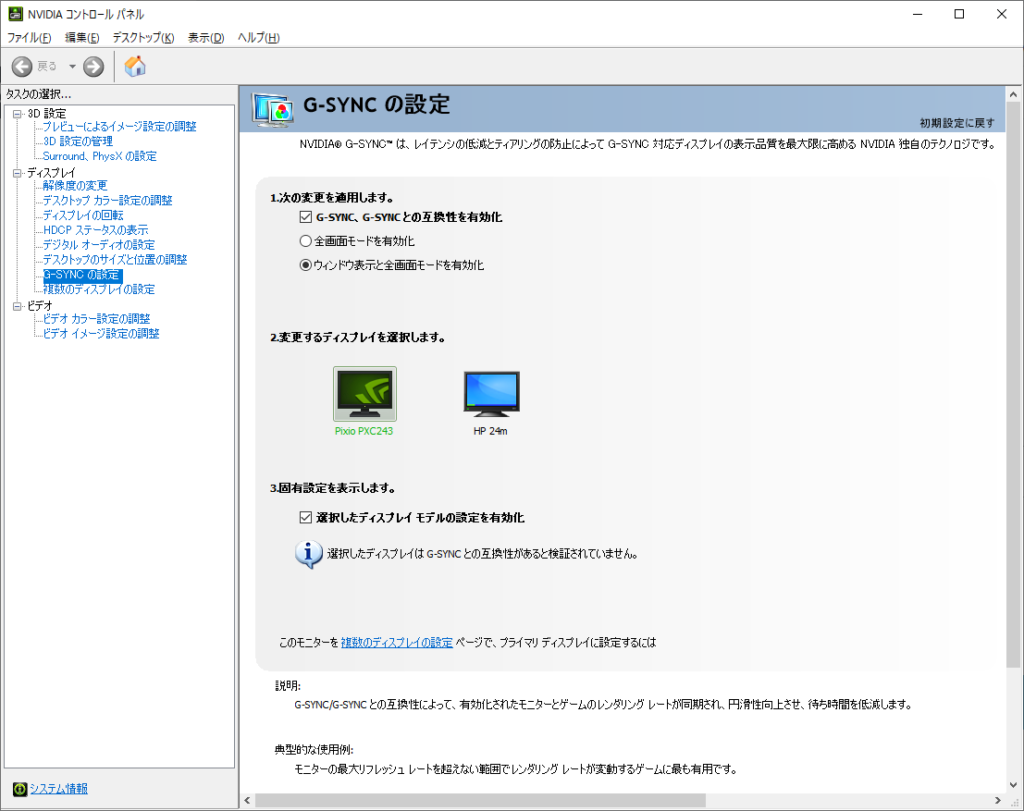Open 複数のディスプレイの設定 tree item in sidebar

pos(99,289)
